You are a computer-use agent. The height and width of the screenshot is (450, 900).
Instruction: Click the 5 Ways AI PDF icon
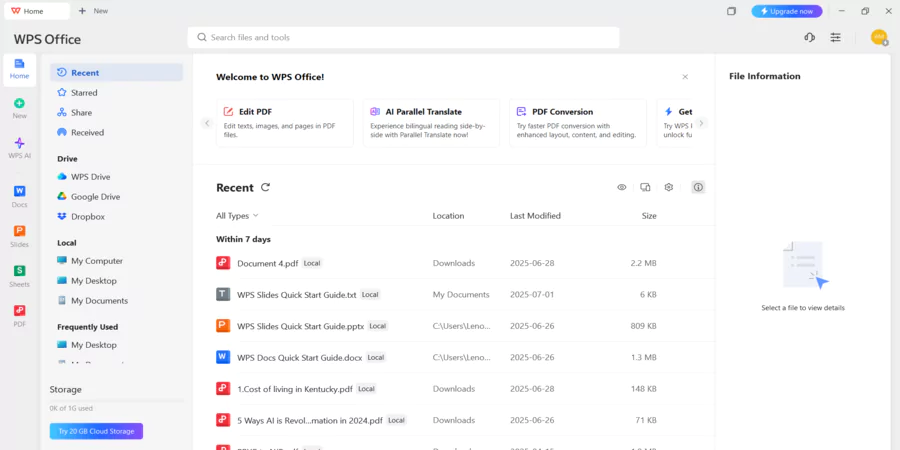point(223,420)
